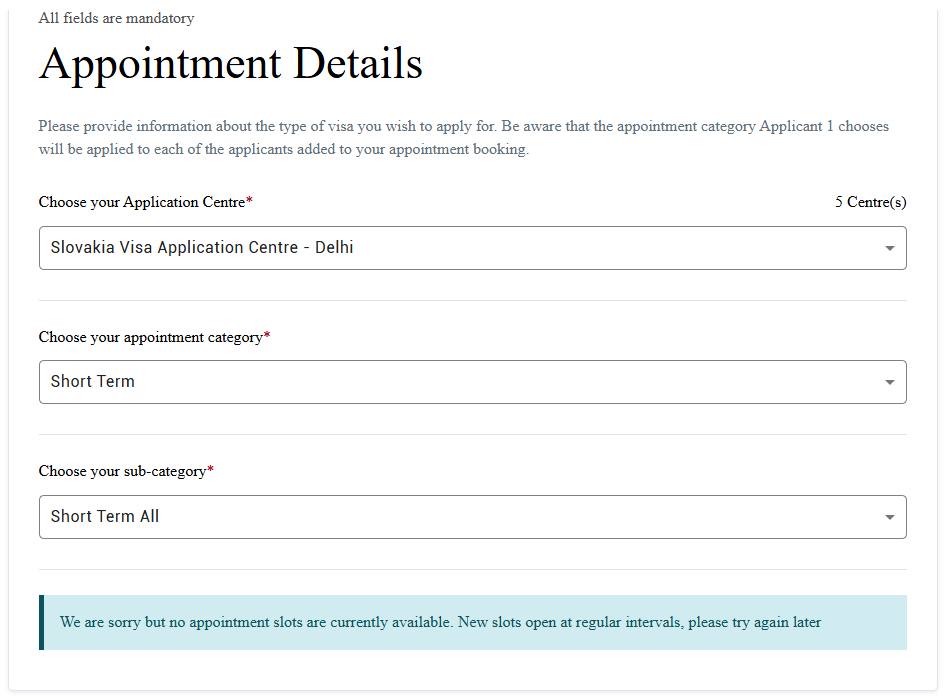Expand the appointment category combo box

473,382
